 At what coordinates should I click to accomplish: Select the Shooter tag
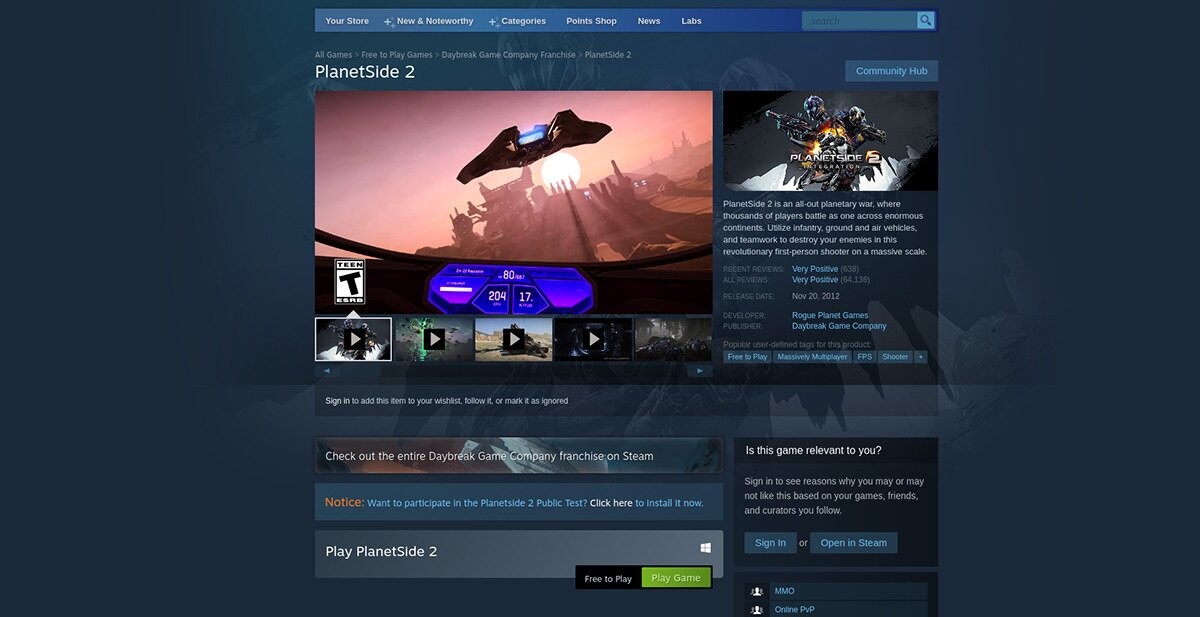coord(895,357)
